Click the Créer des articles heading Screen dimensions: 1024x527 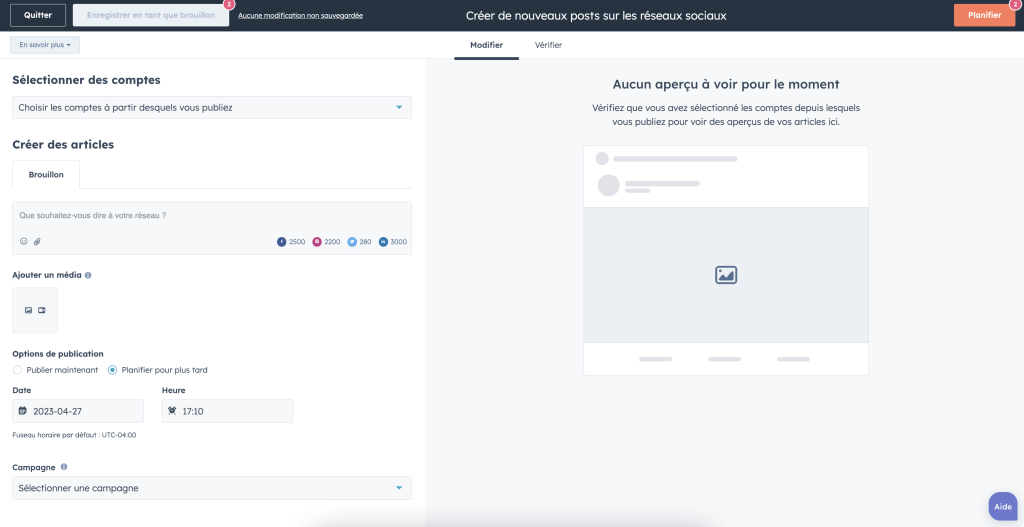click(x=63, y=145)
